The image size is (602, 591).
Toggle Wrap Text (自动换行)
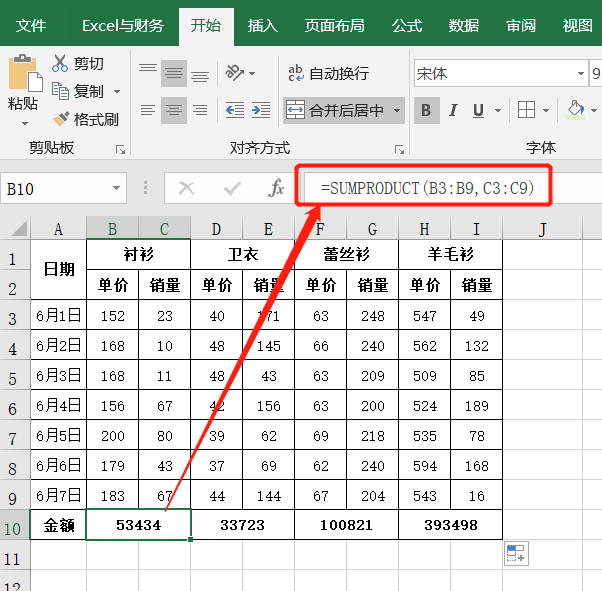click(329, 73)
